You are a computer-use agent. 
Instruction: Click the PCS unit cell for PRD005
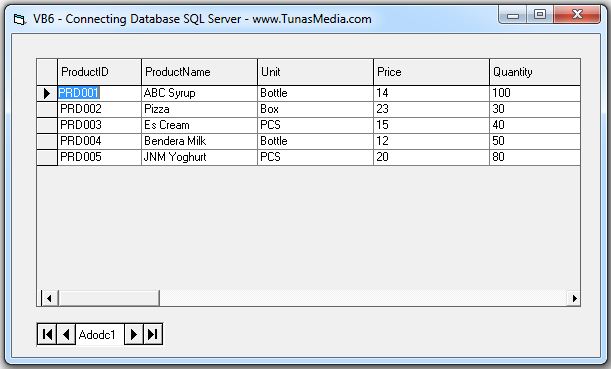coord(316,157)
